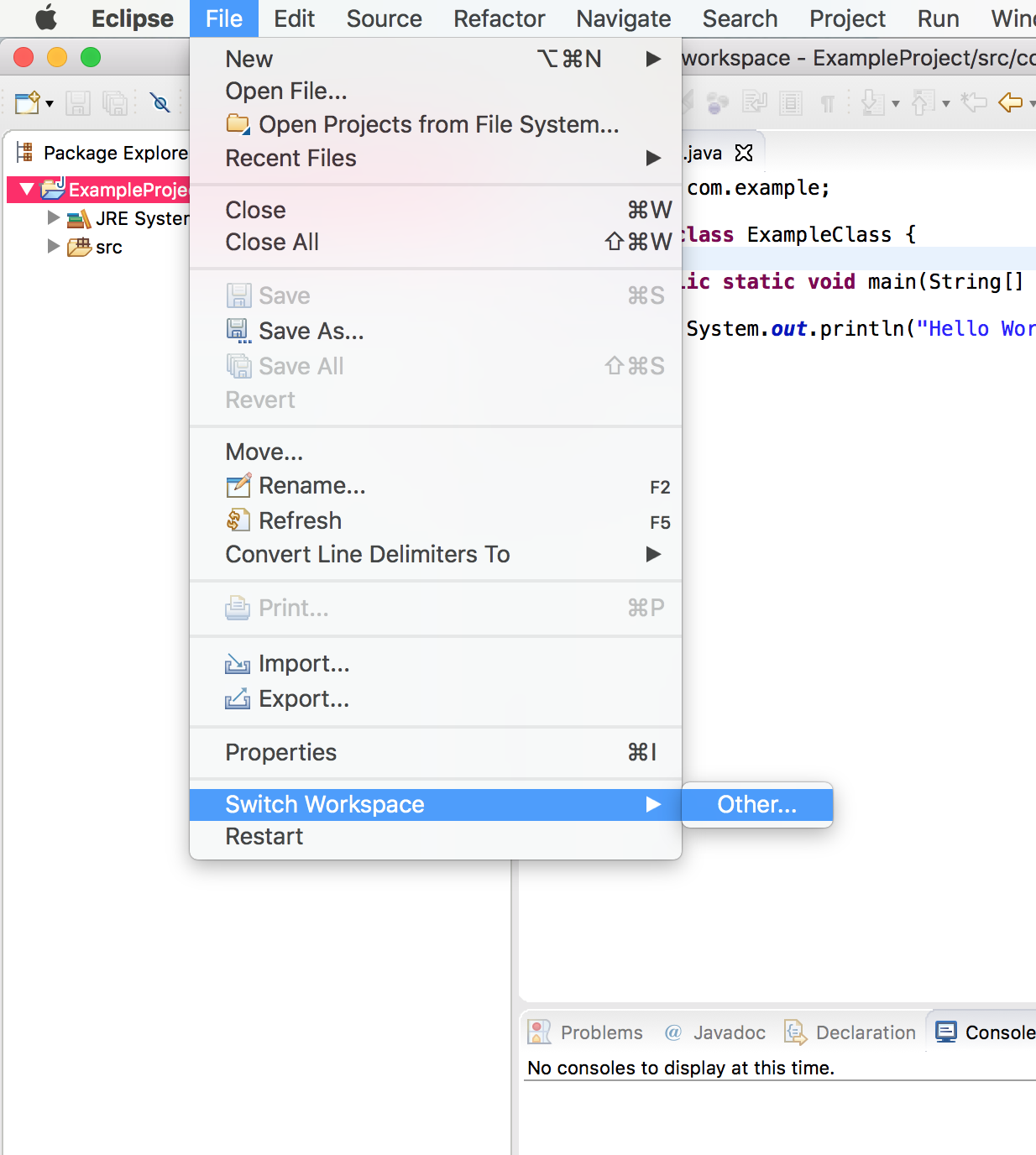Viewport: 1036px width, 1155px height.
Task: Select the Package Explorer view tab
Action: (102, 153)
